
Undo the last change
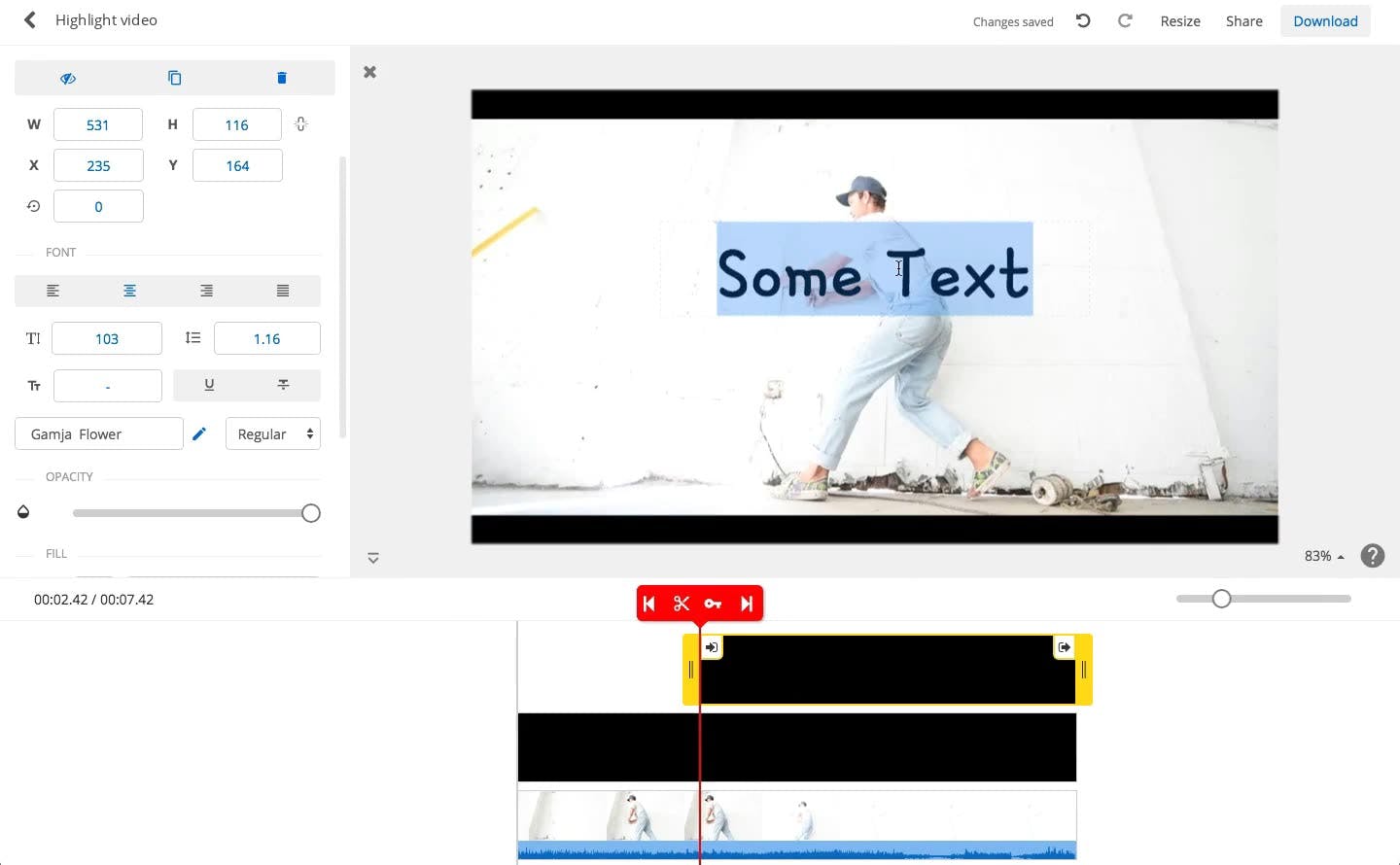tap(1082, 20)
